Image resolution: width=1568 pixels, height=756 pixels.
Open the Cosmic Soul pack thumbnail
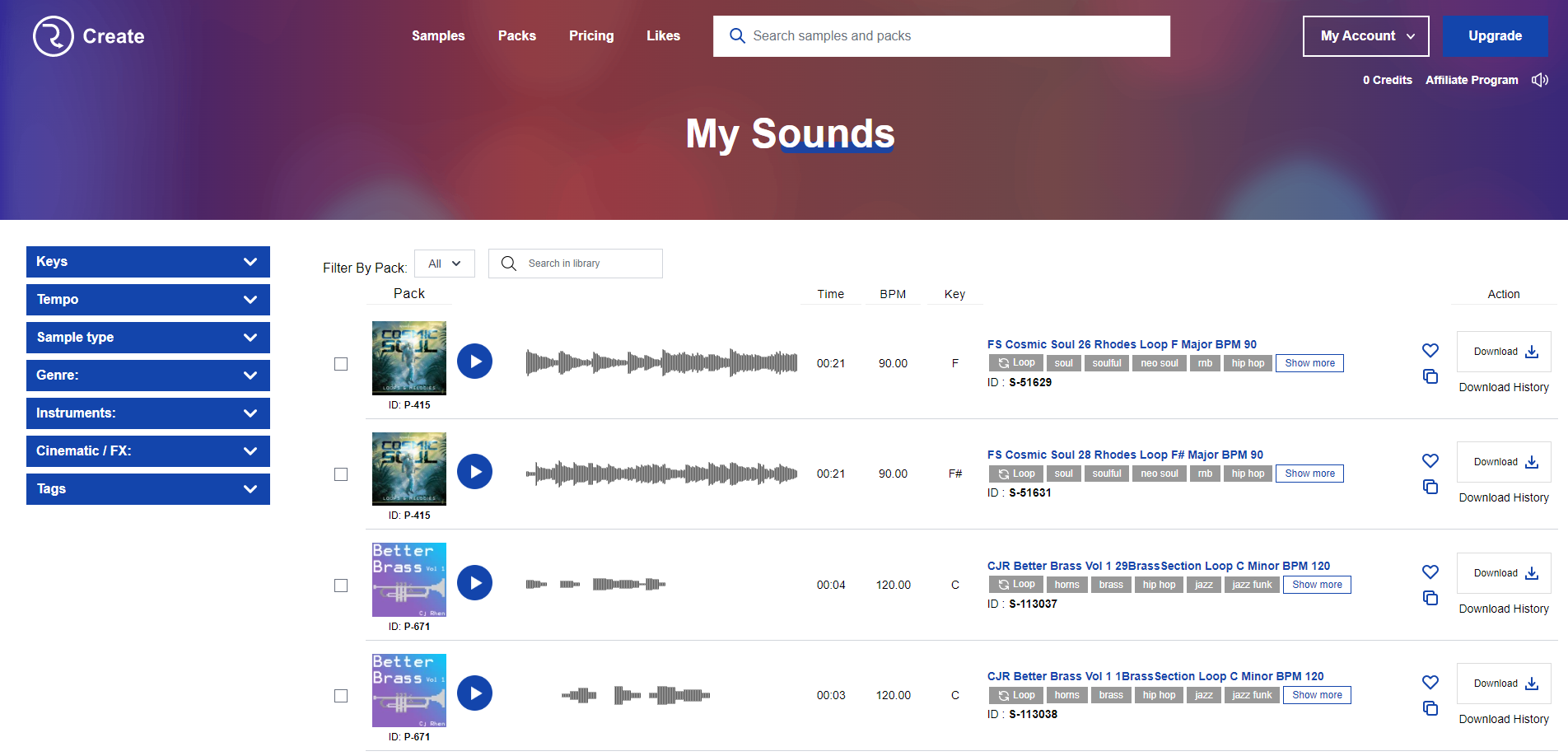pyautogui.click(x=408, y=358)
